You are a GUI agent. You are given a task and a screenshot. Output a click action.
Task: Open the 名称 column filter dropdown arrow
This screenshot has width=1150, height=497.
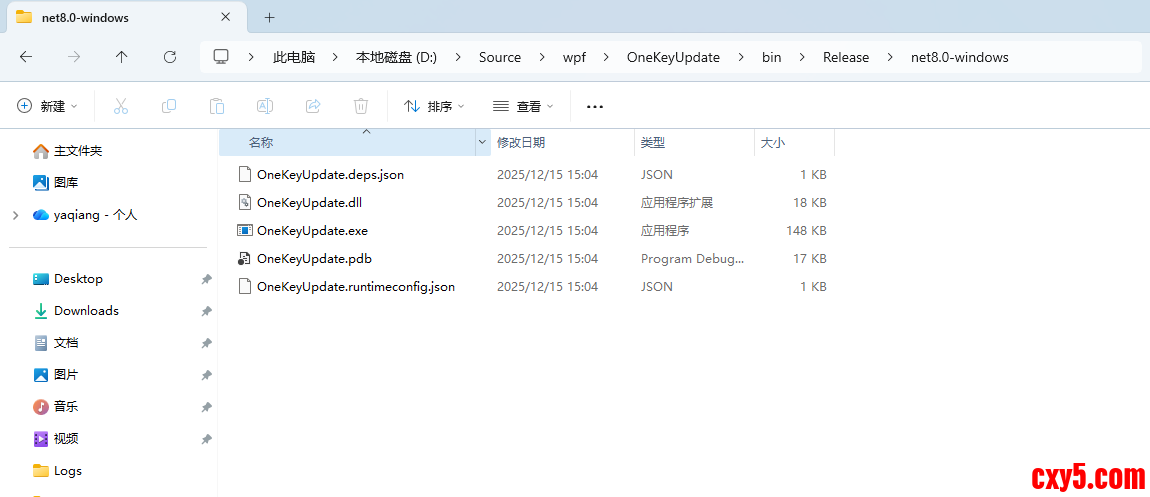point(483,142)
